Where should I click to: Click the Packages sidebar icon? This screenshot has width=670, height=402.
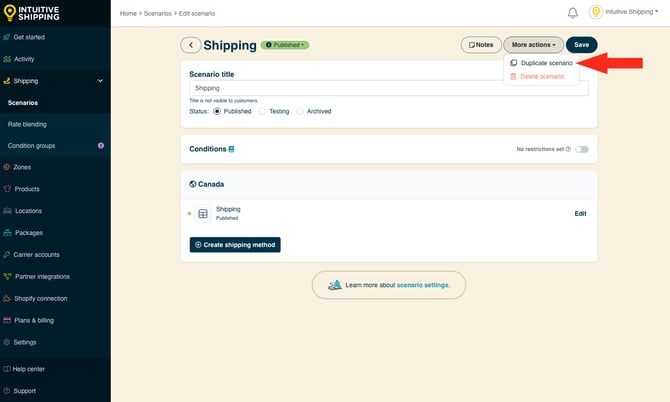7,233
